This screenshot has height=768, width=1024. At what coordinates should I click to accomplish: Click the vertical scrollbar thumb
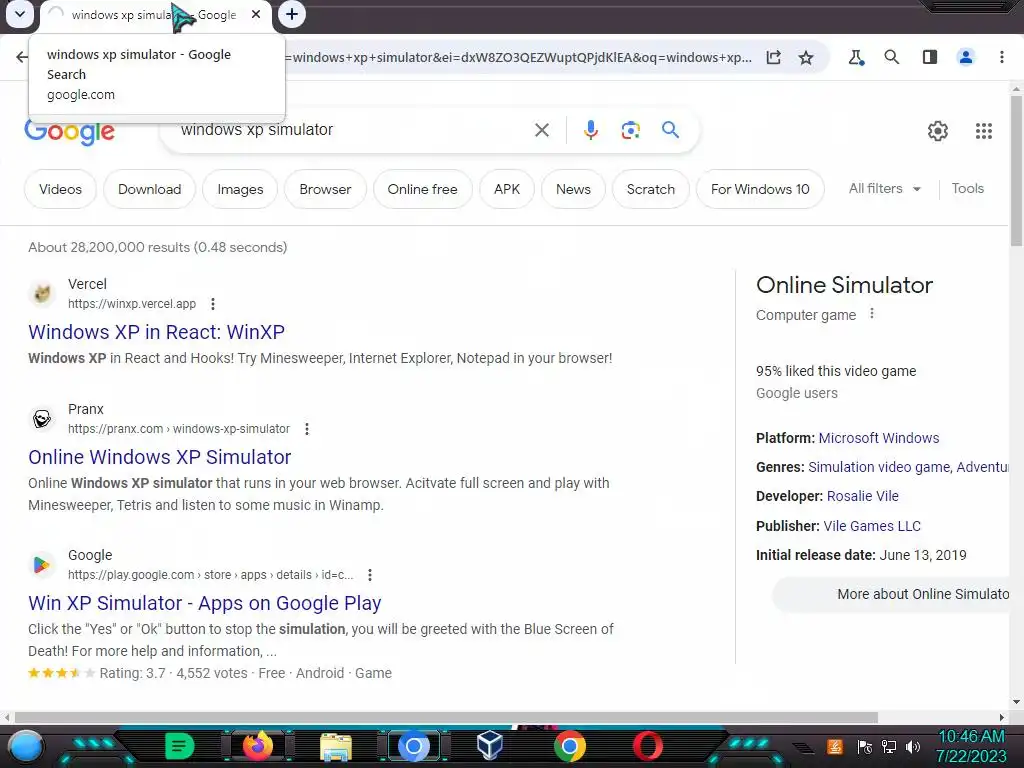coord(1016,171)
